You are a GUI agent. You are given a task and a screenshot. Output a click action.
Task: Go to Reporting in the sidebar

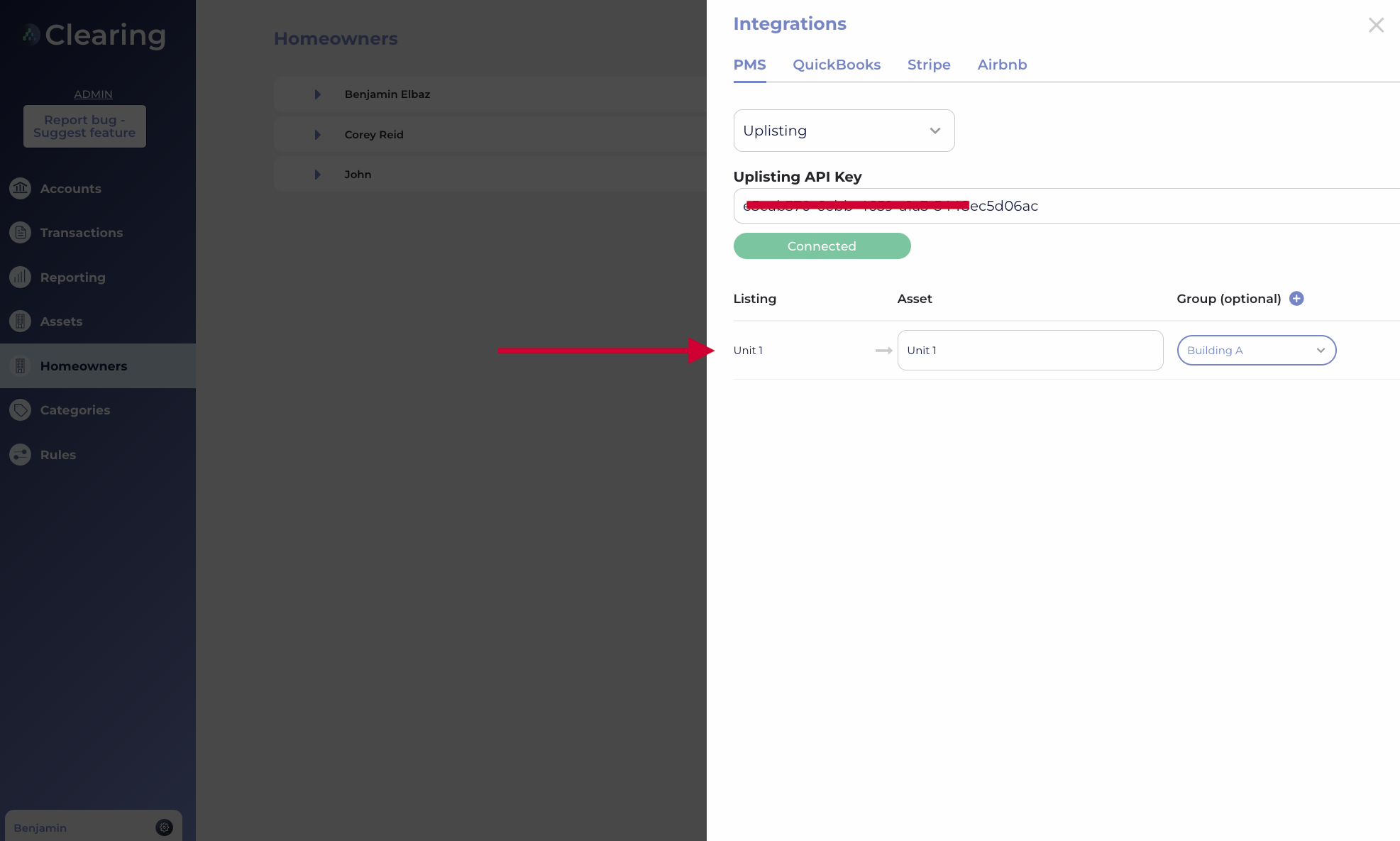[x=72, y=277]
